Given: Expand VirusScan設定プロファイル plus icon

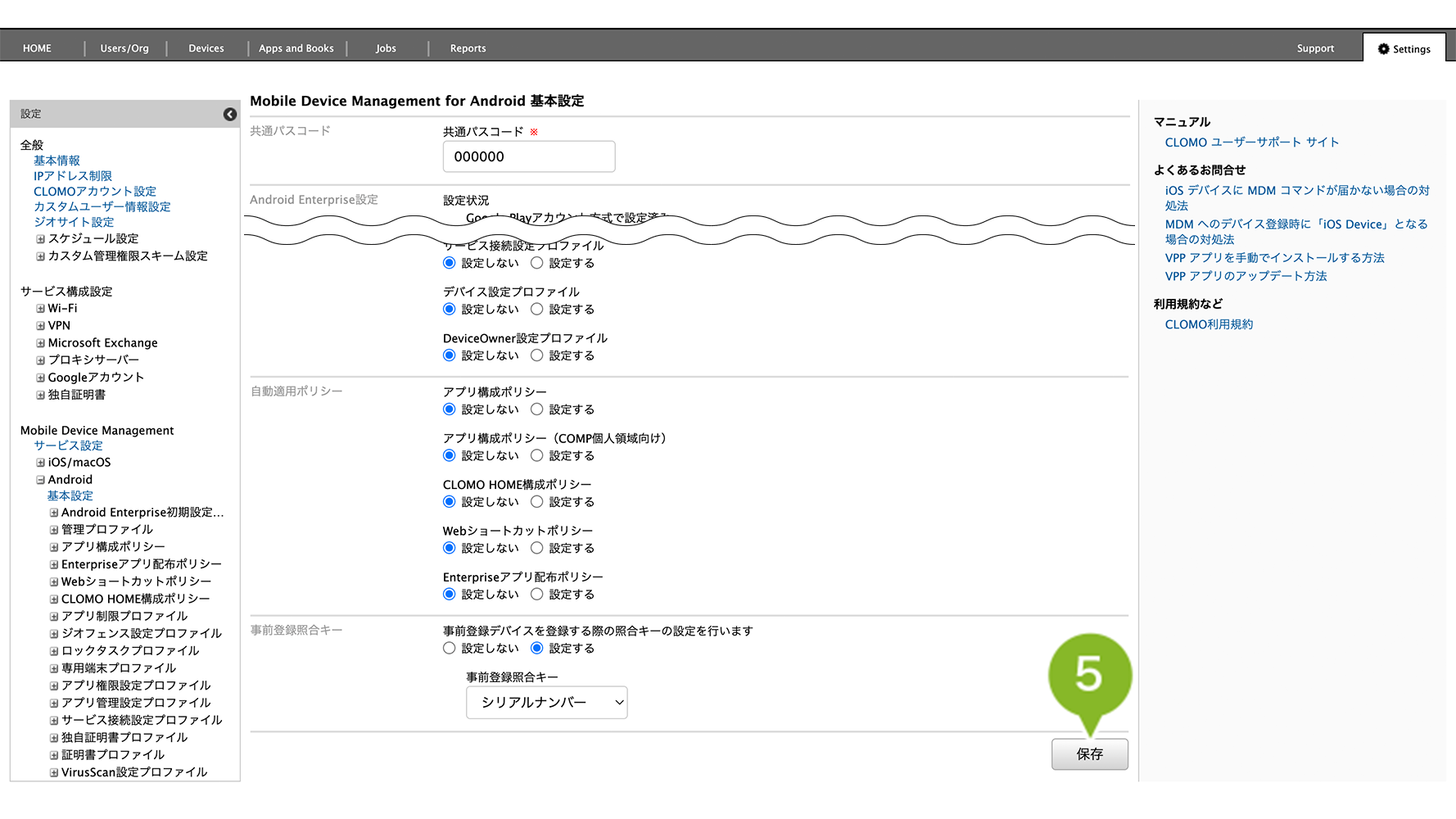Looking at the screenshot, I should pos(54,772).
